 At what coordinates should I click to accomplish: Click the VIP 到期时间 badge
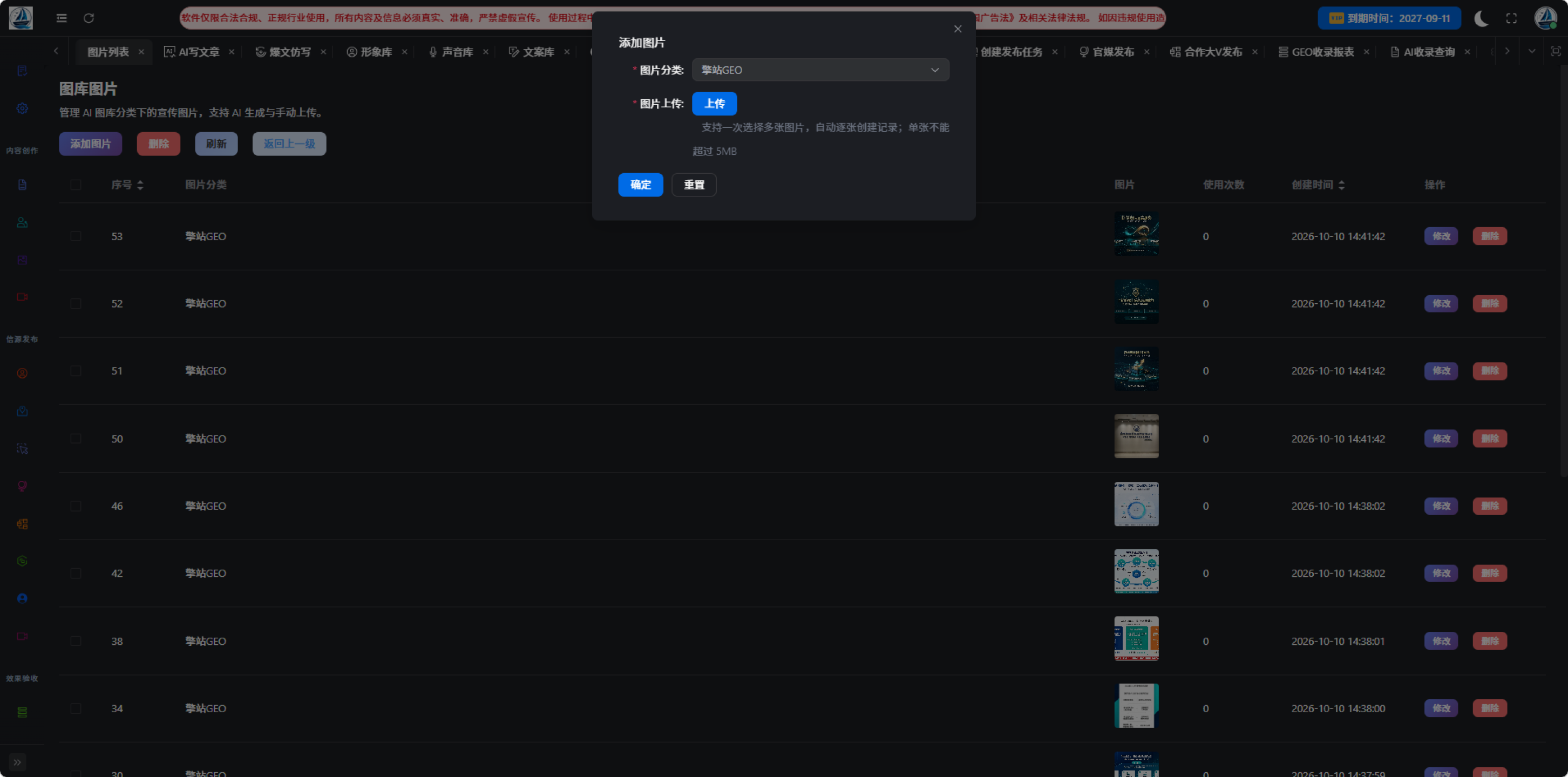click(1389, 18)
